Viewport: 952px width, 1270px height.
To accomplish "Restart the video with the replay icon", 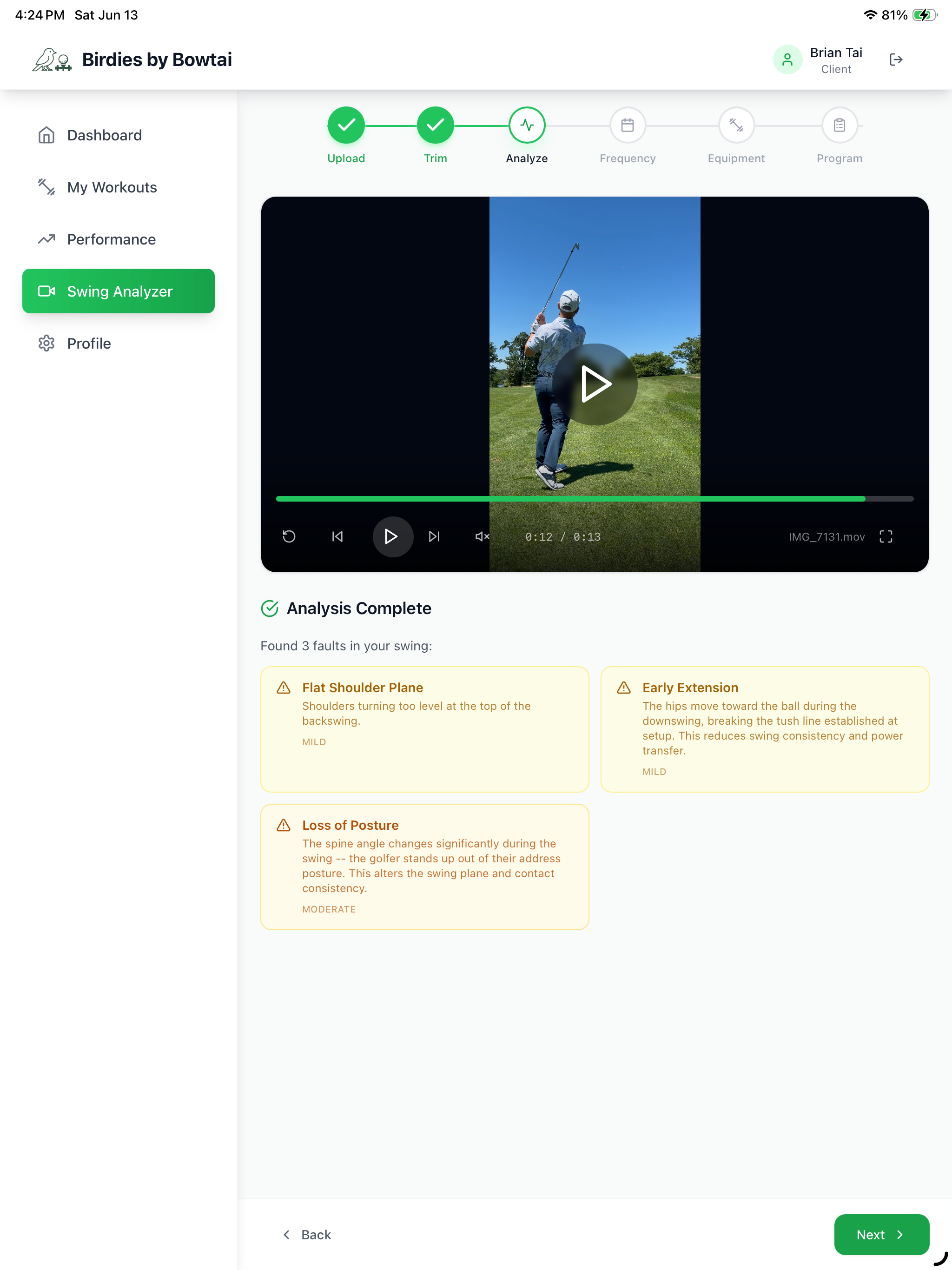I will tap(289, 537).
